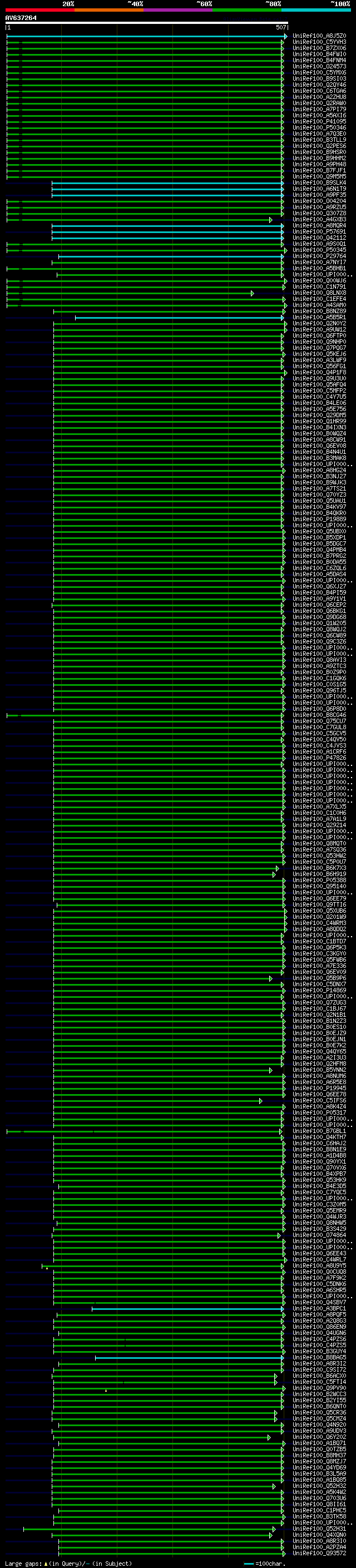Select the UniRef100_A7NY17 label
The image size is (356, 1568).
(x=319, y=263)
